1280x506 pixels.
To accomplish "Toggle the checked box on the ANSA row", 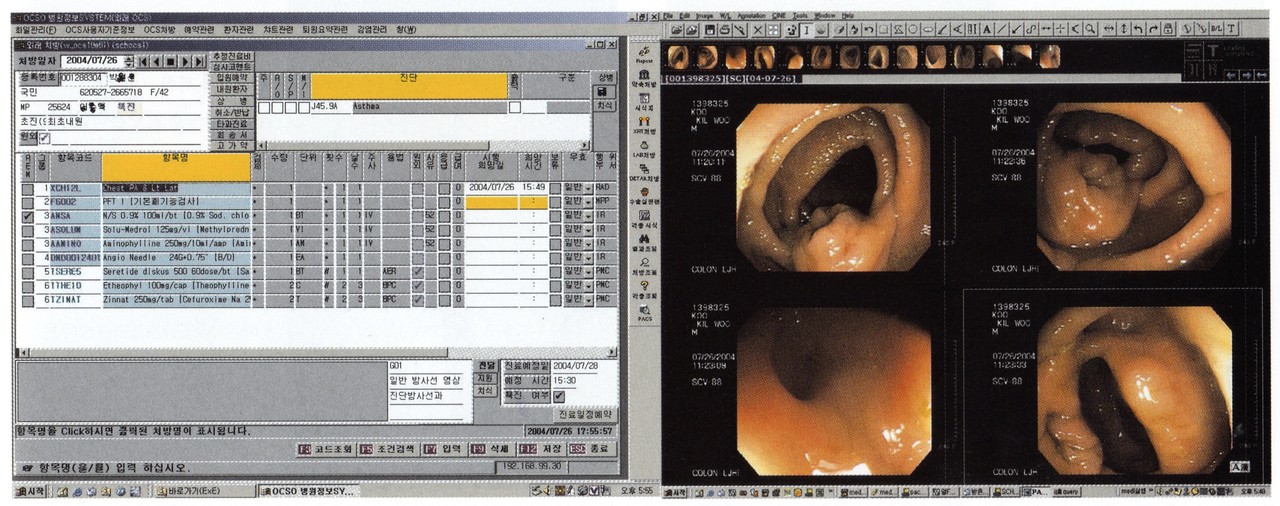I will pos(27,216).
